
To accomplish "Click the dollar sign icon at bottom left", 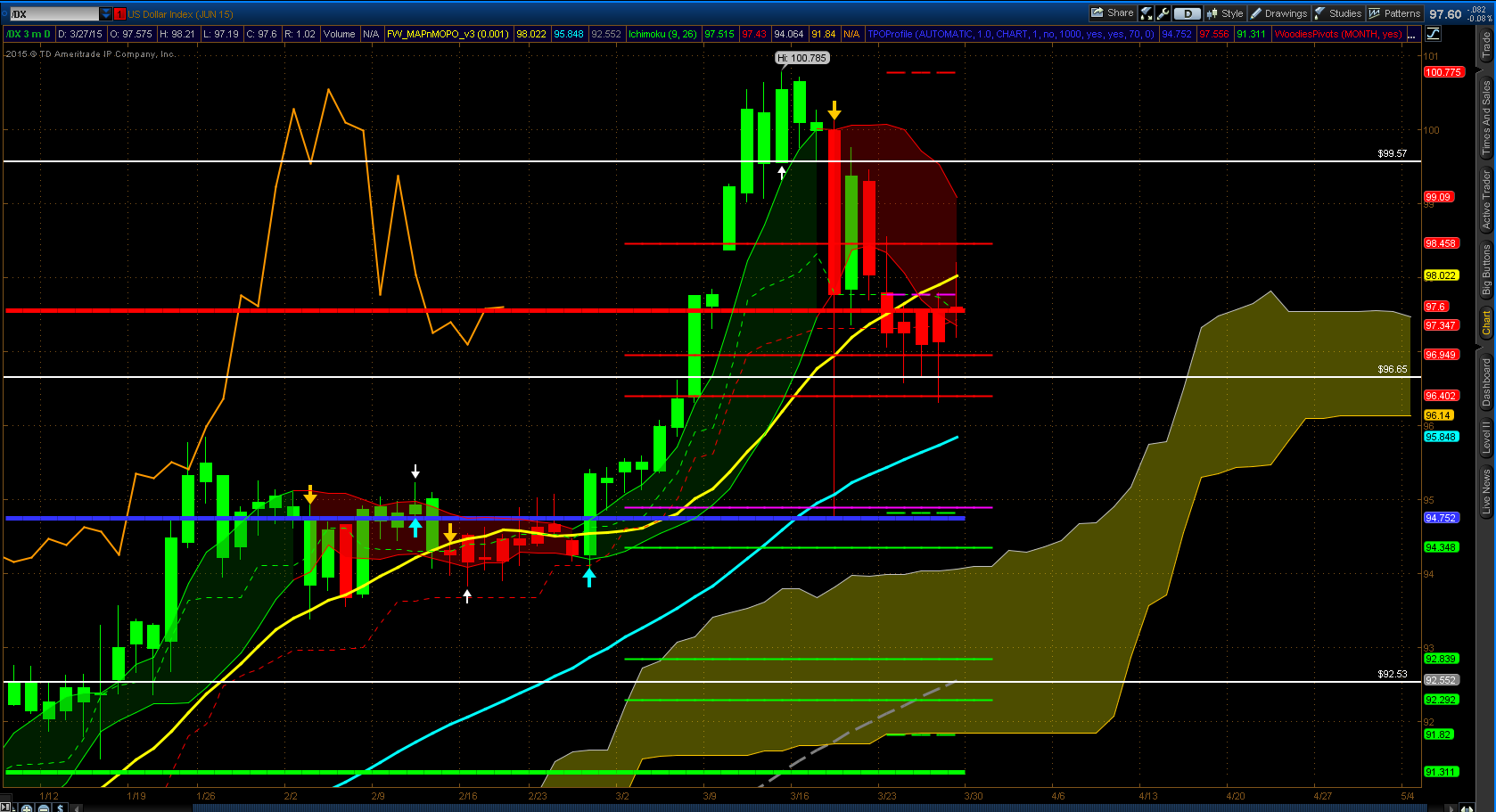I will click(60, 808).
